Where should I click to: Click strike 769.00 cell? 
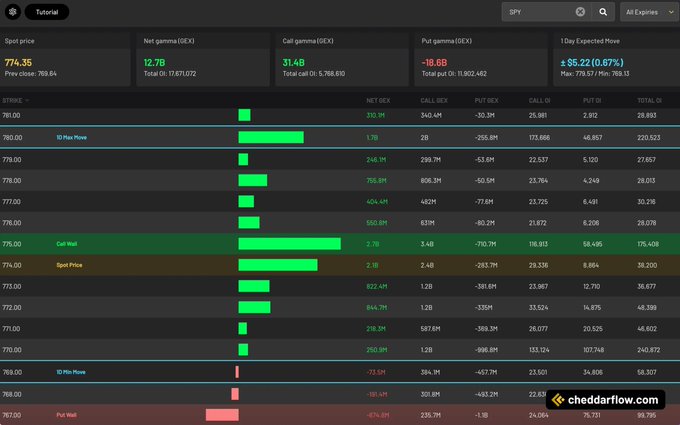click(x=11, y=372)
